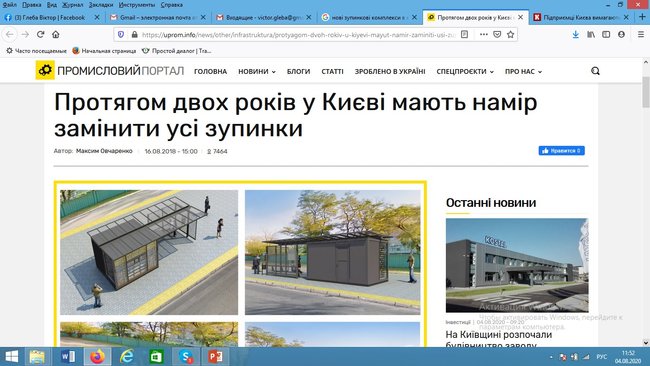The height and width of the screenshot is (366, 650).
Task: Open Начальная страница bookmark
Action: click(x=104, y=51)
